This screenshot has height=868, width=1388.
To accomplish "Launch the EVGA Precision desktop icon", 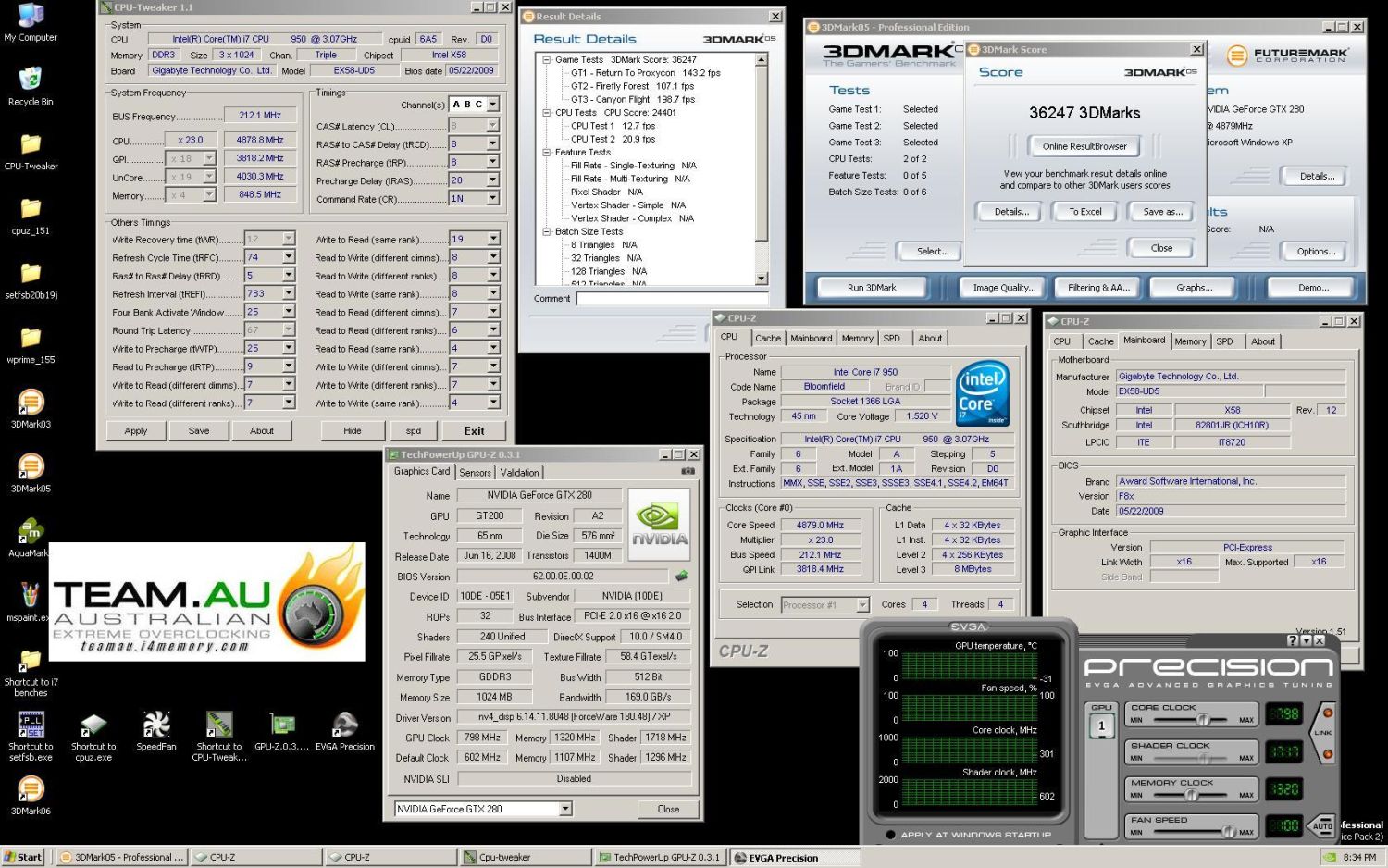I will [x=345, y=731].
